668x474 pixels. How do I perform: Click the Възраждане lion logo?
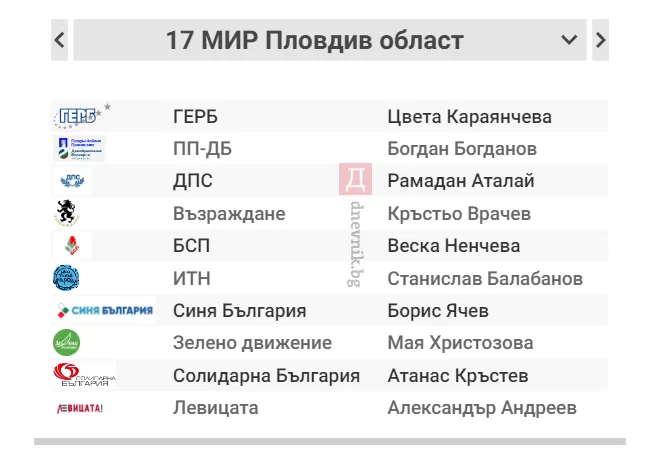click(67, 213)
